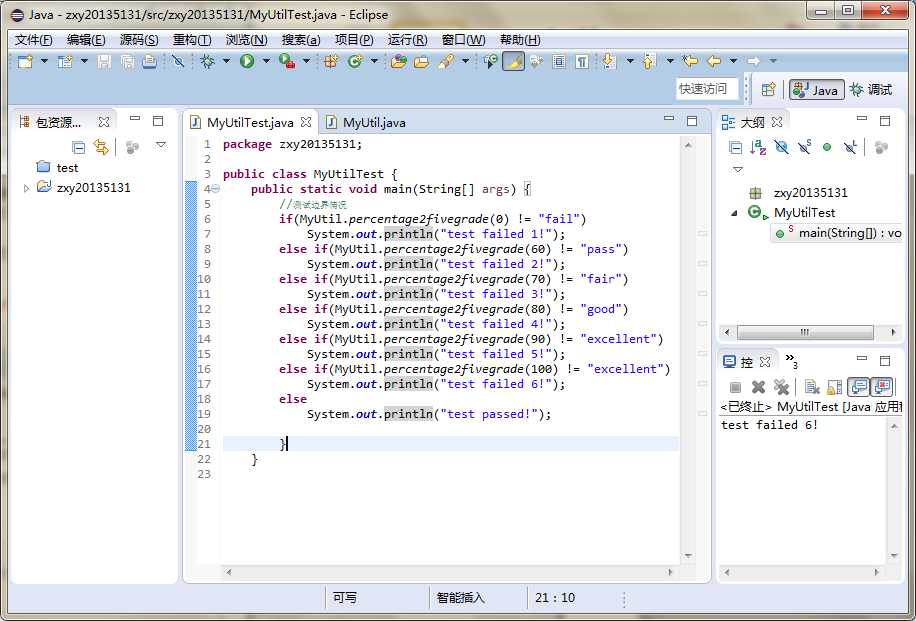This screenshot has width=916, height=621.
Task: Switch to the MyUtil.java editor tab
Action: pyautogui.click(x=373, y=123)
